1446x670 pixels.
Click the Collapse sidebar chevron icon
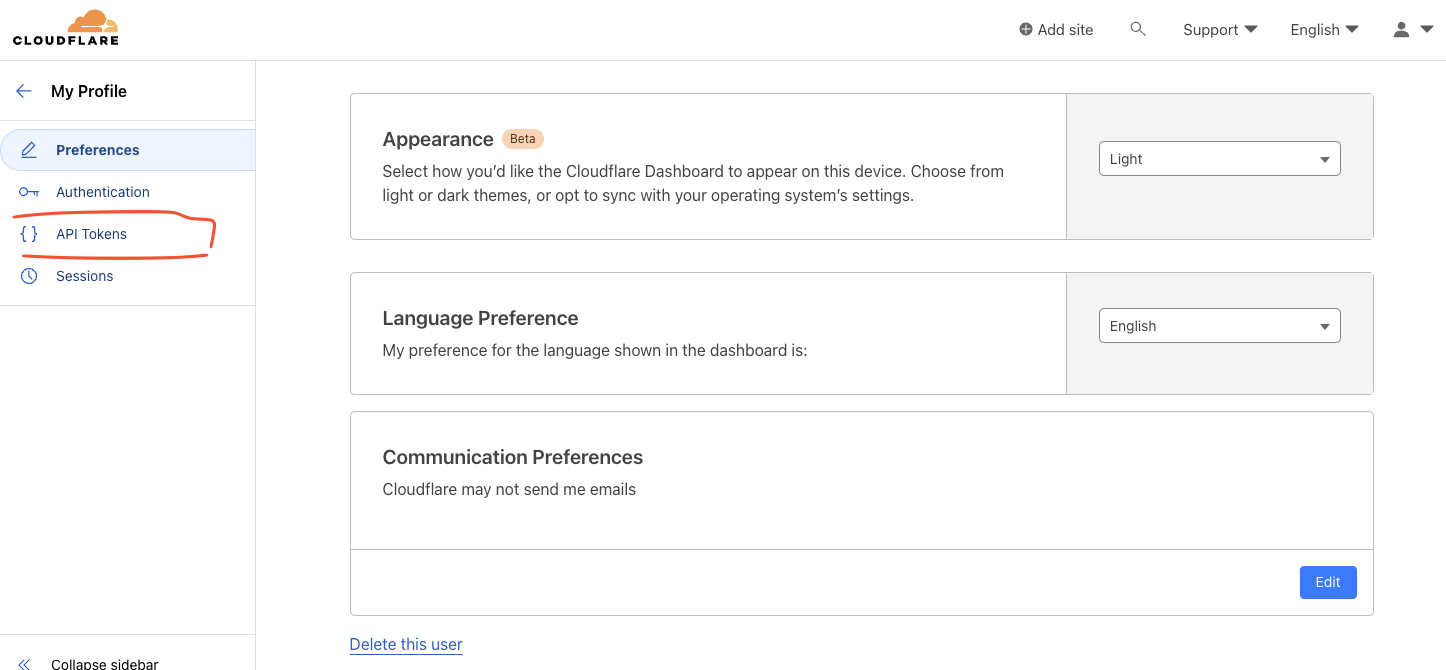click(x=25, y=664)
